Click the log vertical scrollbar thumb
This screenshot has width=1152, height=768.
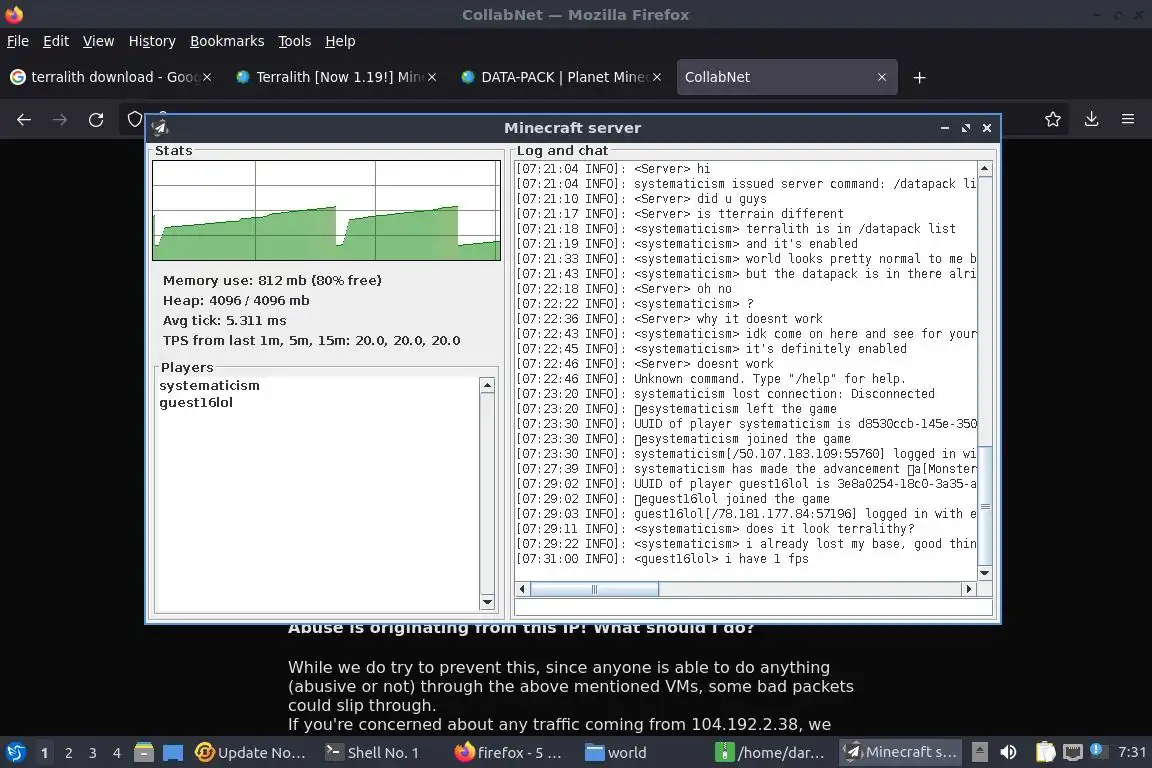coord(984,506)
